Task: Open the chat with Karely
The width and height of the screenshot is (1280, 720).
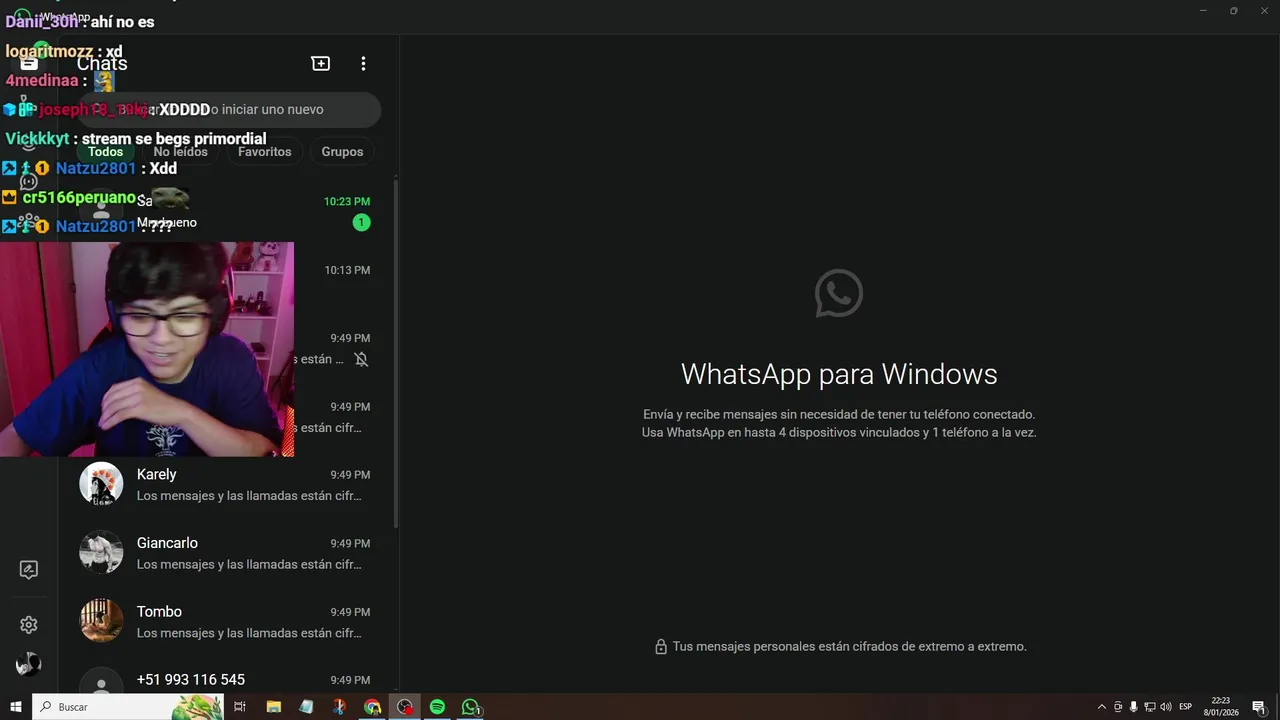Action: point(227,485)
